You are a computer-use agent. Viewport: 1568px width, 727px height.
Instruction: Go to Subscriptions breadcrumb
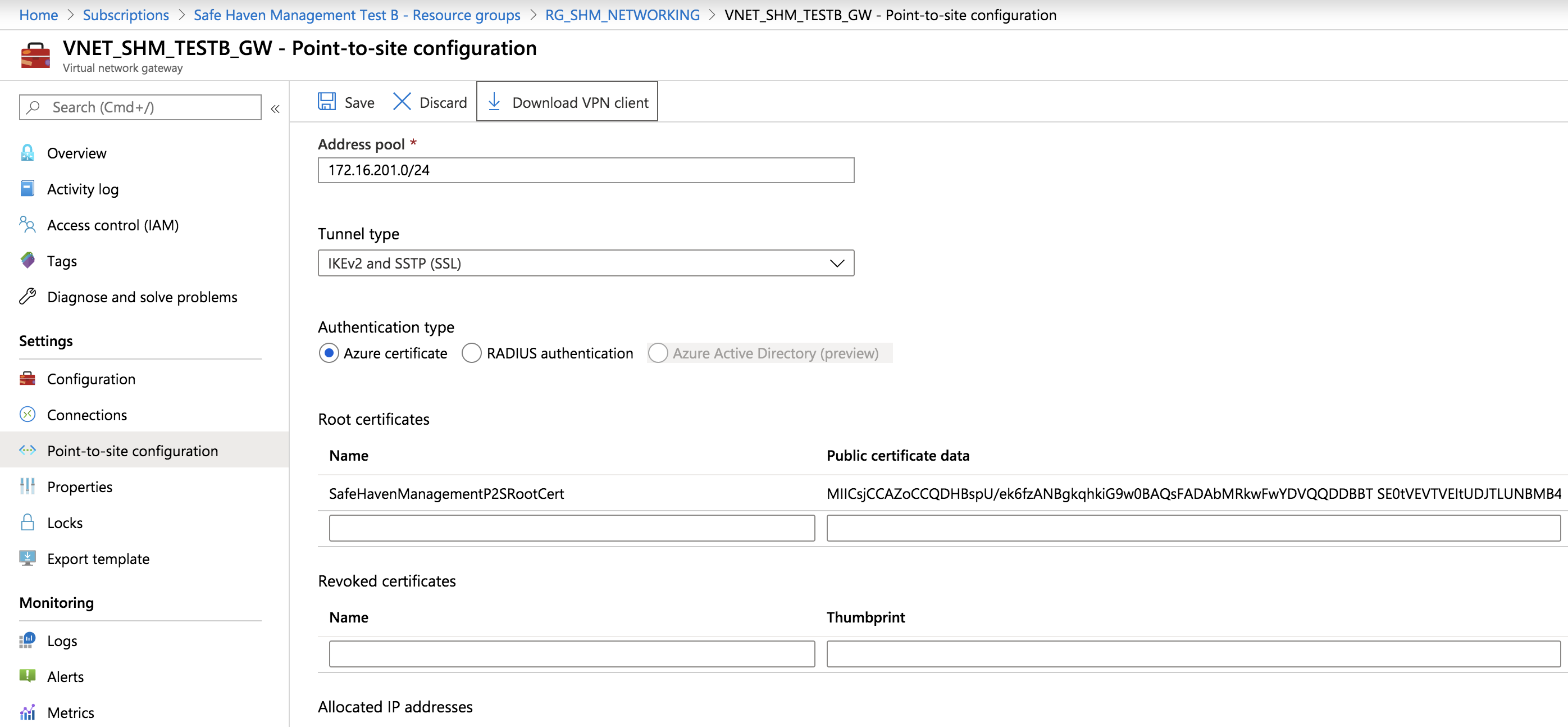pos(126,15)
